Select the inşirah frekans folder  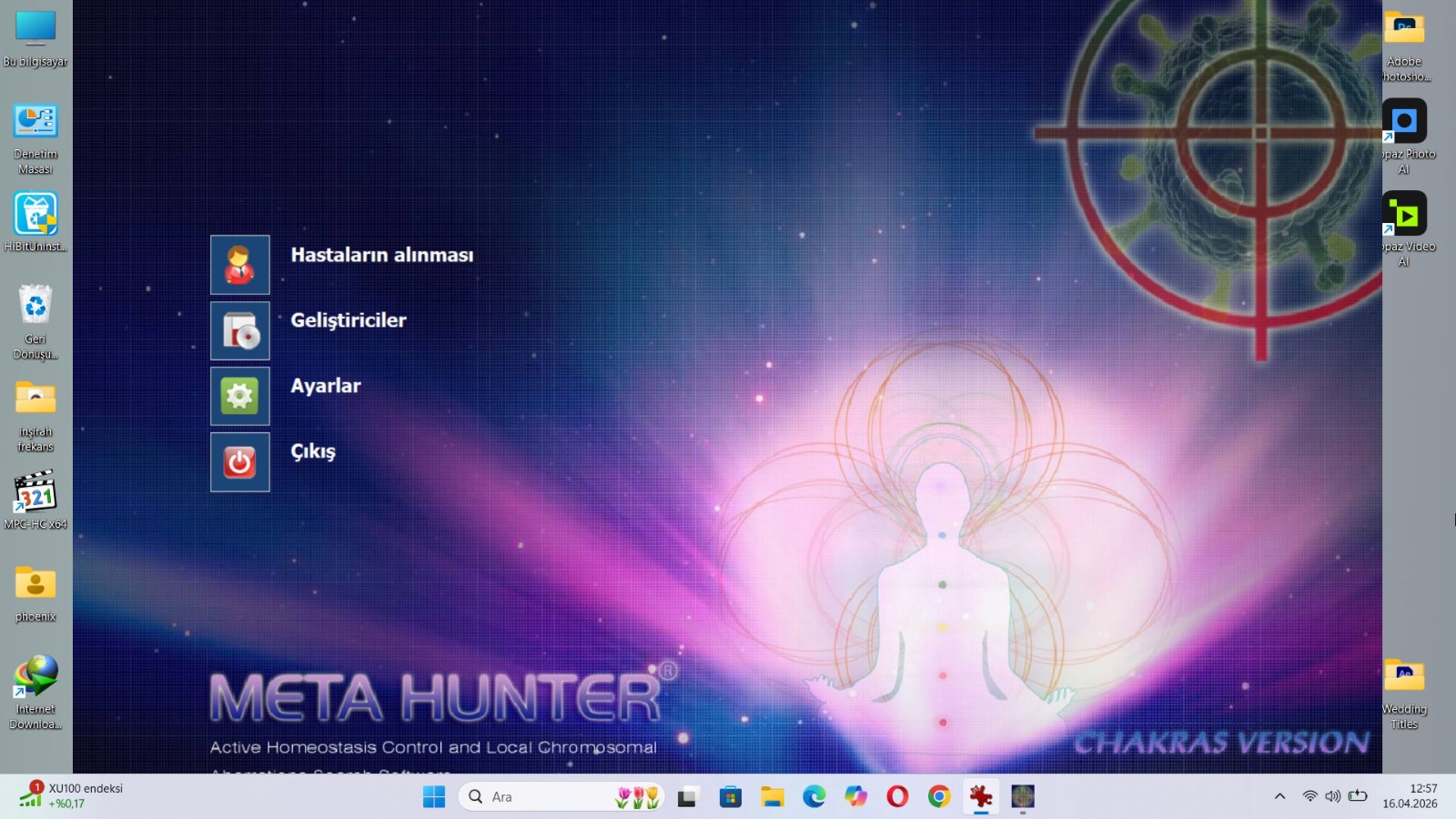click(x=35, y=415)
